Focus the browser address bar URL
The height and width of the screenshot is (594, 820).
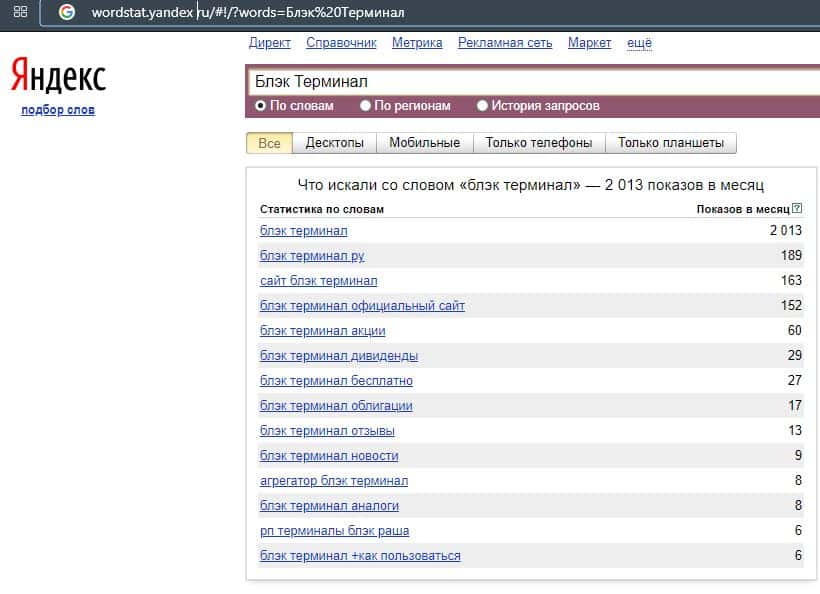click(247, 13)
